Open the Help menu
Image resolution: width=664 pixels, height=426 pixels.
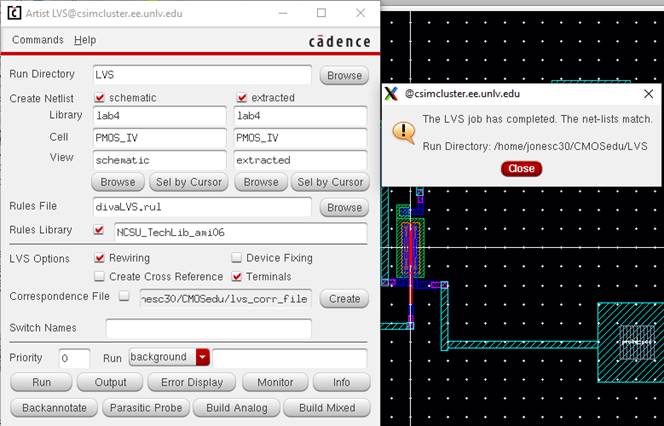point(85,40)
